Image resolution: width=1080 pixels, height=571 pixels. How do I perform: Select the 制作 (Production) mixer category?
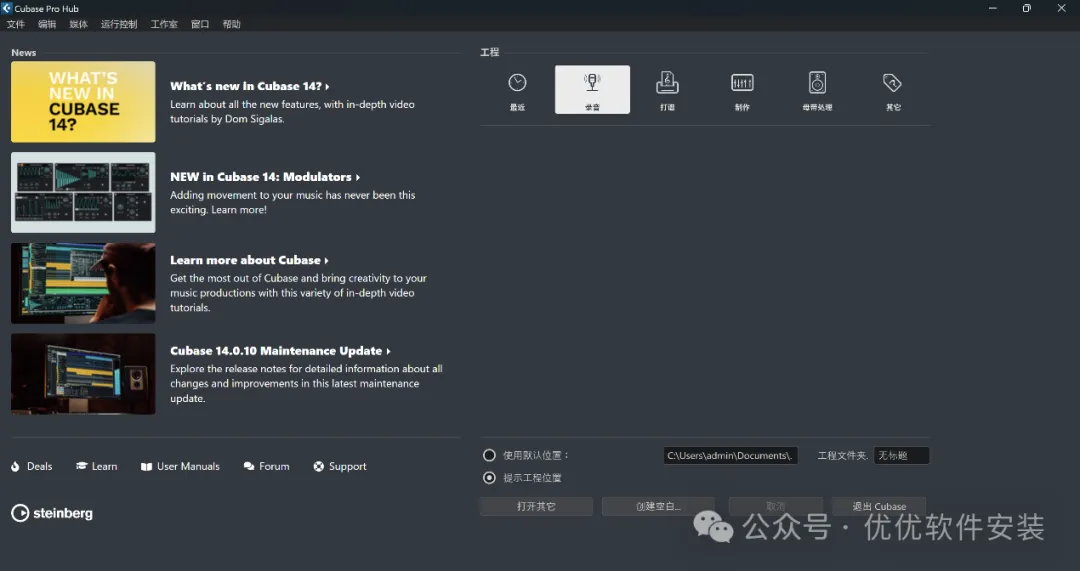[742, 90]
